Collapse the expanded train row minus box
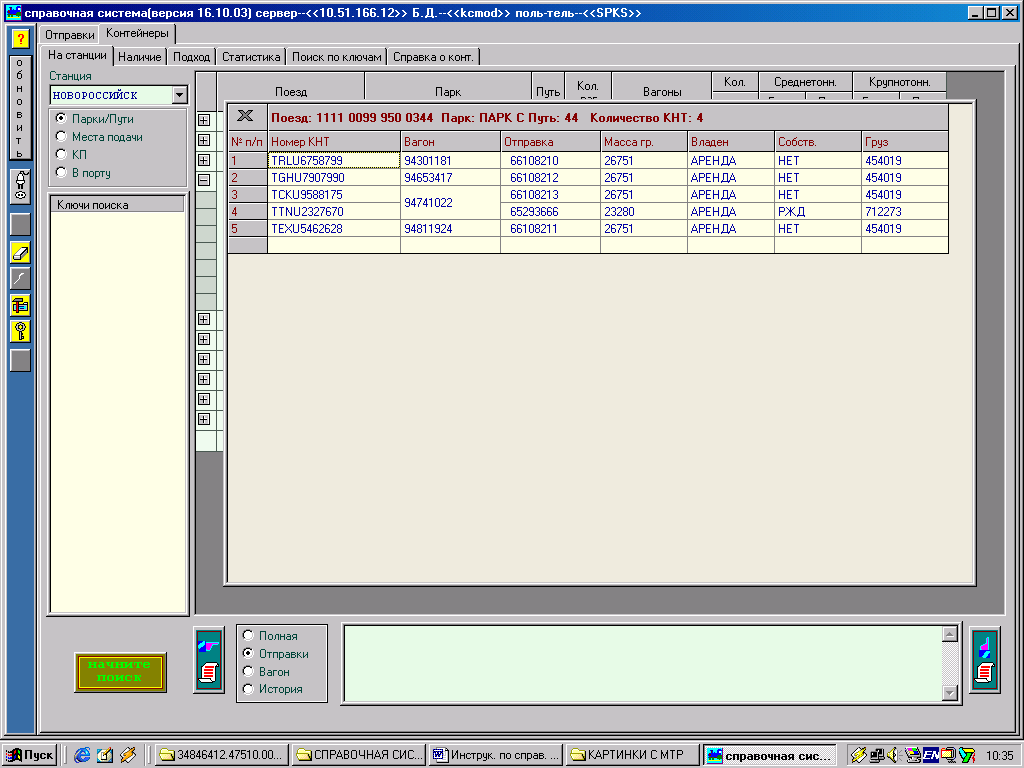1024x768 pixels. 204,180
